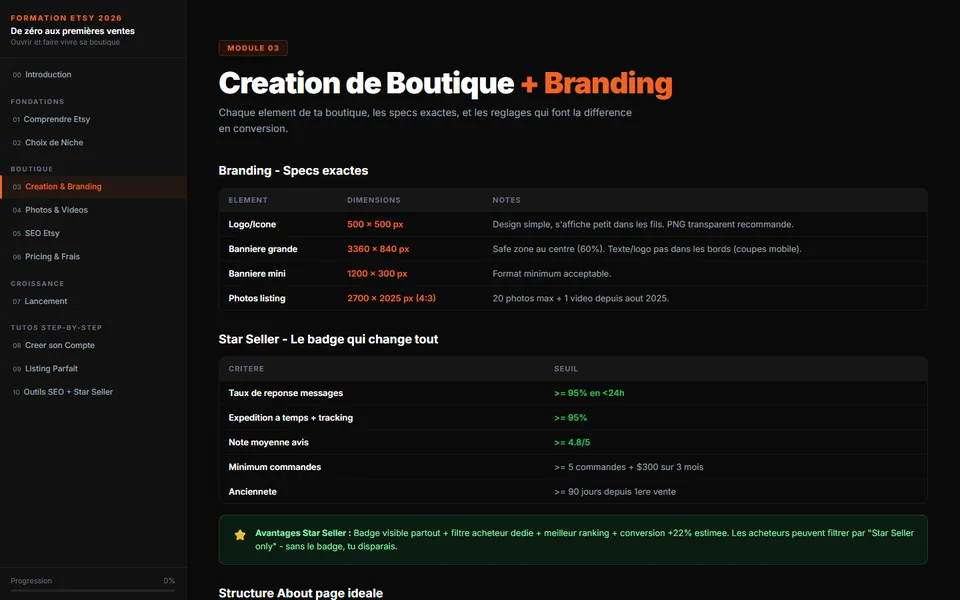Screen dimensions: 960x600
Task: Click the NOTES column header
Action: 506,200
